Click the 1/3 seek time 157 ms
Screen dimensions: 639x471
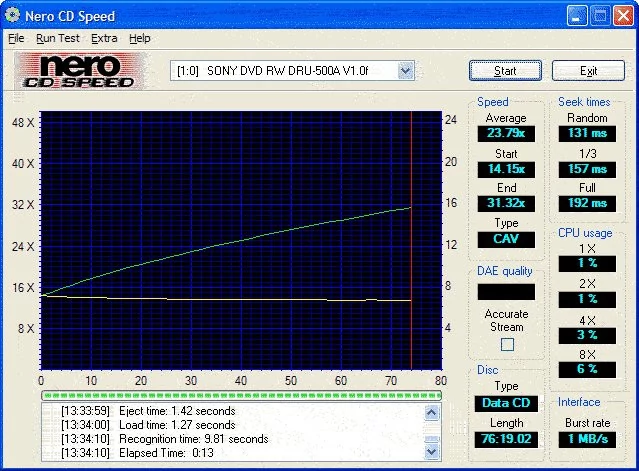coord(587,169)
